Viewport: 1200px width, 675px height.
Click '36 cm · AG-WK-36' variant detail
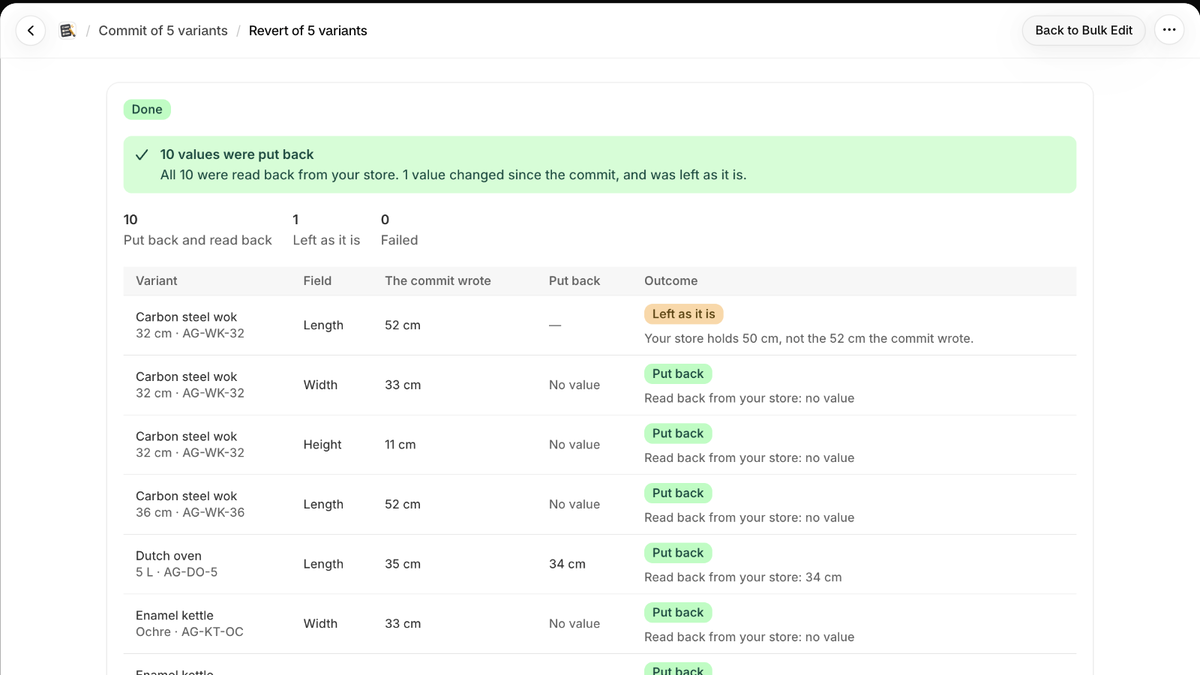pos(190,513)
